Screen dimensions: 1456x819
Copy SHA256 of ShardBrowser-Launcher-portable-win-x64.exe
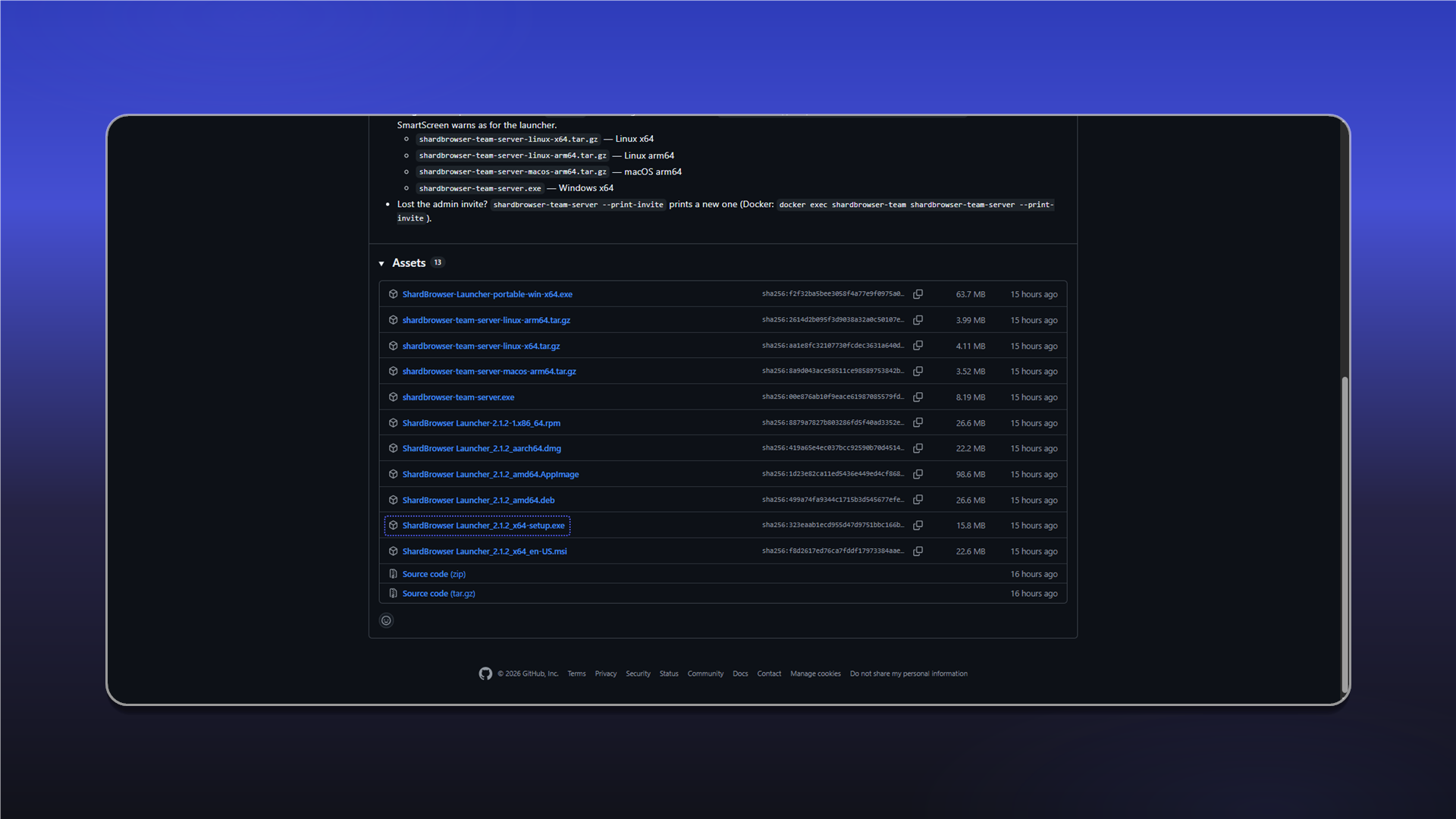click(x=918, y=294)
